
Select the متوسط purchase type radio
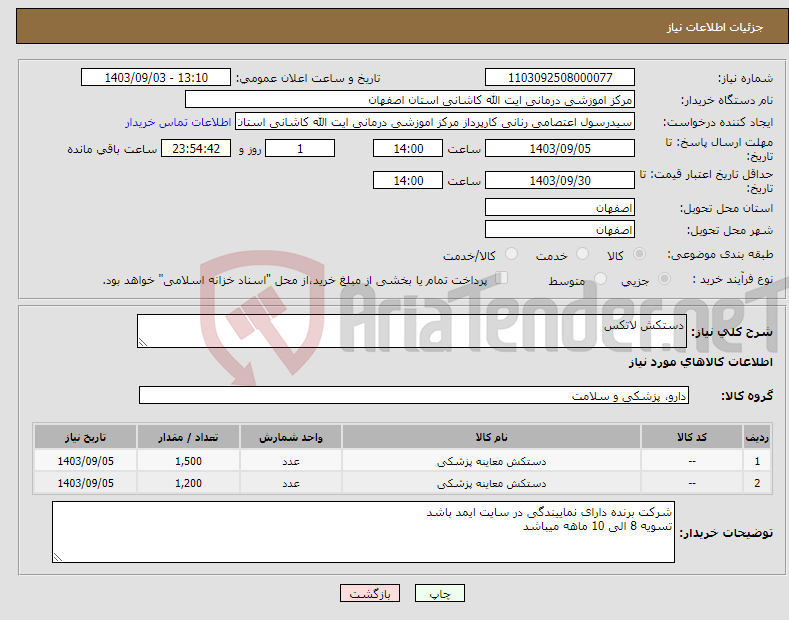(x=600, y=279)
